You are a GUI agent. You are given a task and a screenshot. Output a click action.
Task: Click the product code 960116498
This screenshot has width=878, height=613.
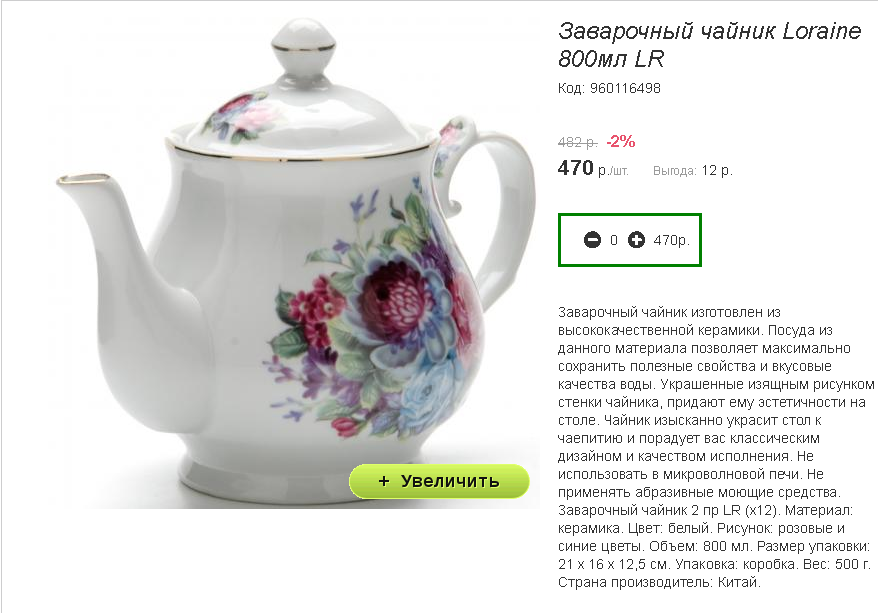[625, 88]
